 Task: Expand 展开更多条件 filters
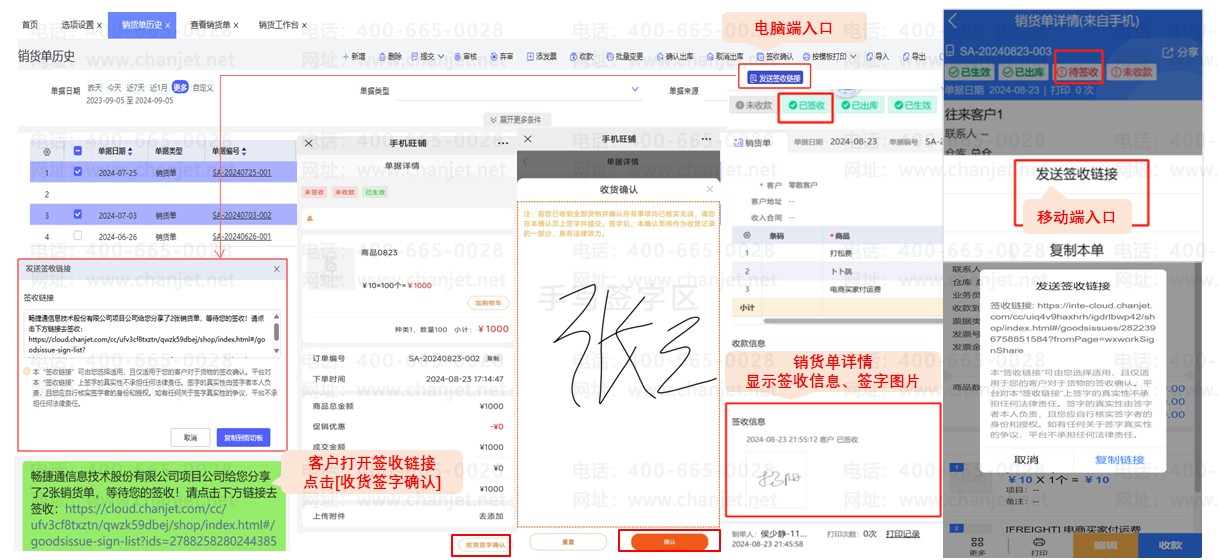tap(518, 119)
